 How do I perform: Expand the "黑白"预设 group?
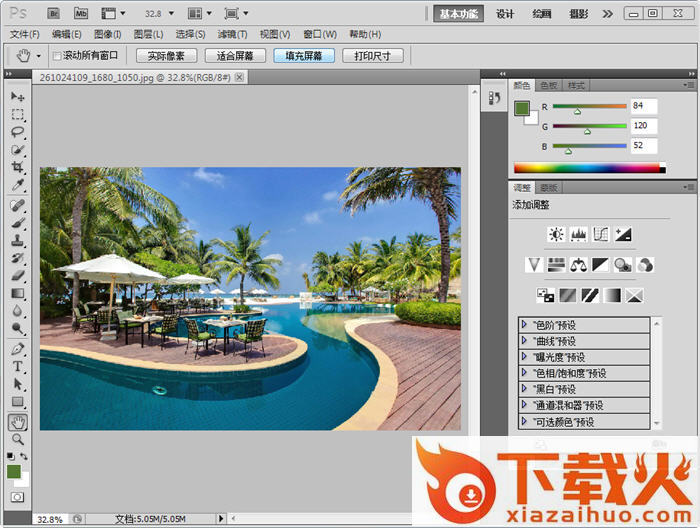click(524, 389)
